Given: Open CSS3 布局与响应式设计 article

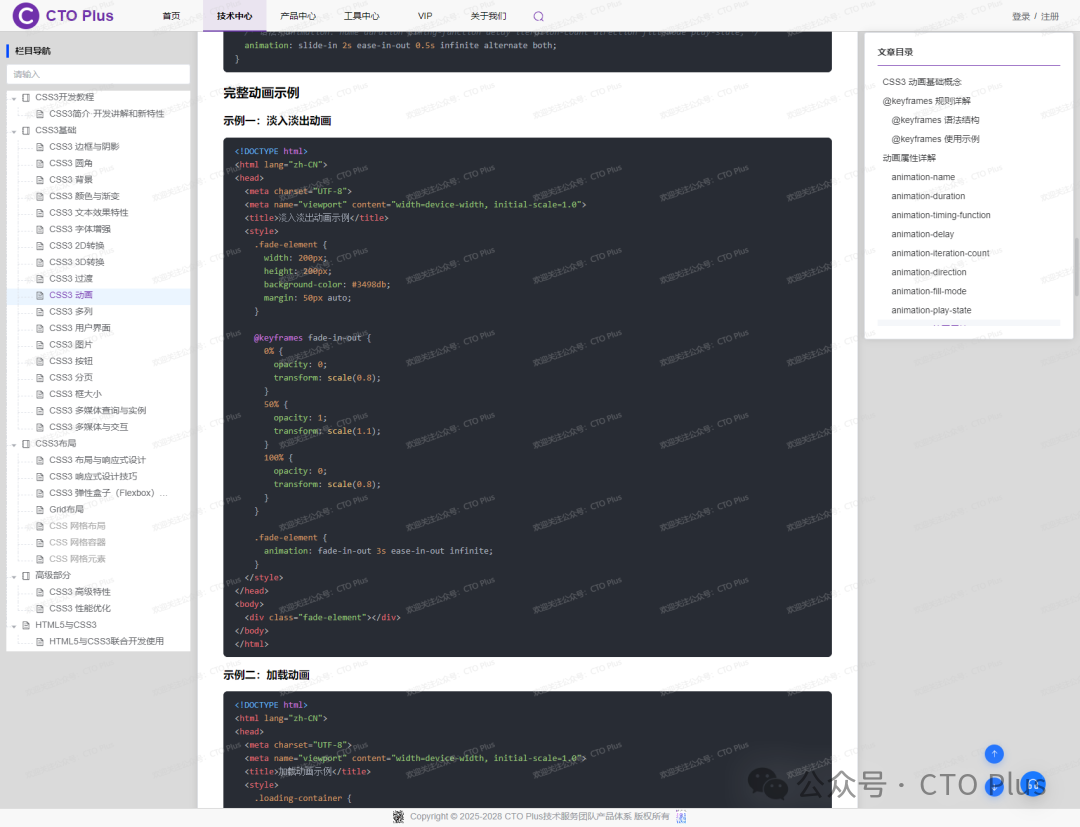Looking at the screenshot, I should [x=97, y=461].
